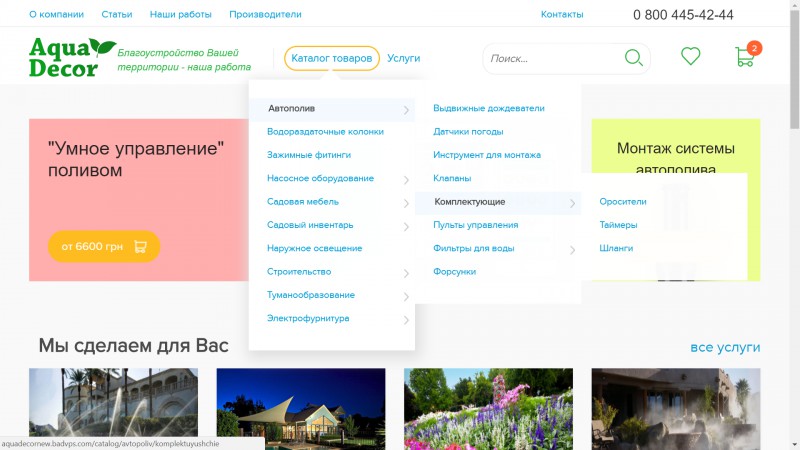800x450 pixels.
Task: Select Таймеры item
Action: click(x=618, y=224)
